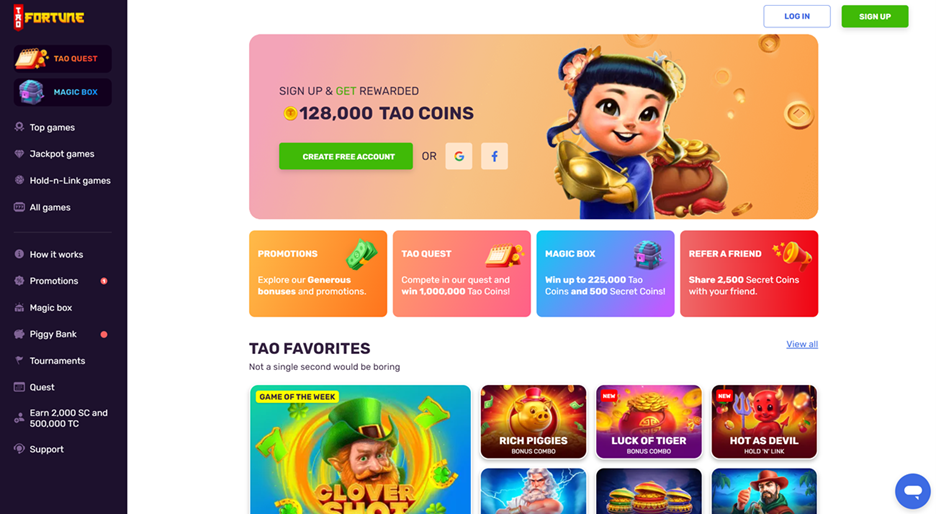Sign up with the Google icon
The height and width of the screenshot is (514, 936).
point(458,156)
